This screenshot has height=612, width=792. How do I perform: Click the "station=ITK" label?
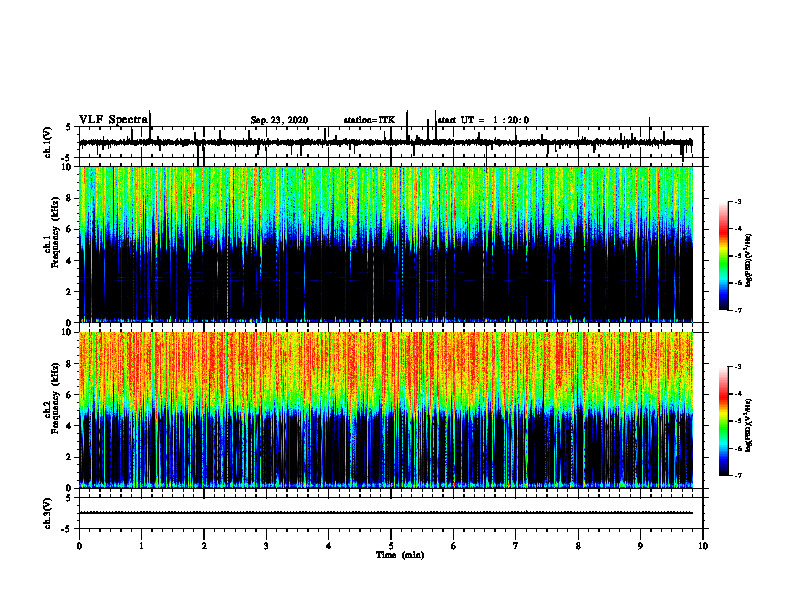(x=369, y=120)
